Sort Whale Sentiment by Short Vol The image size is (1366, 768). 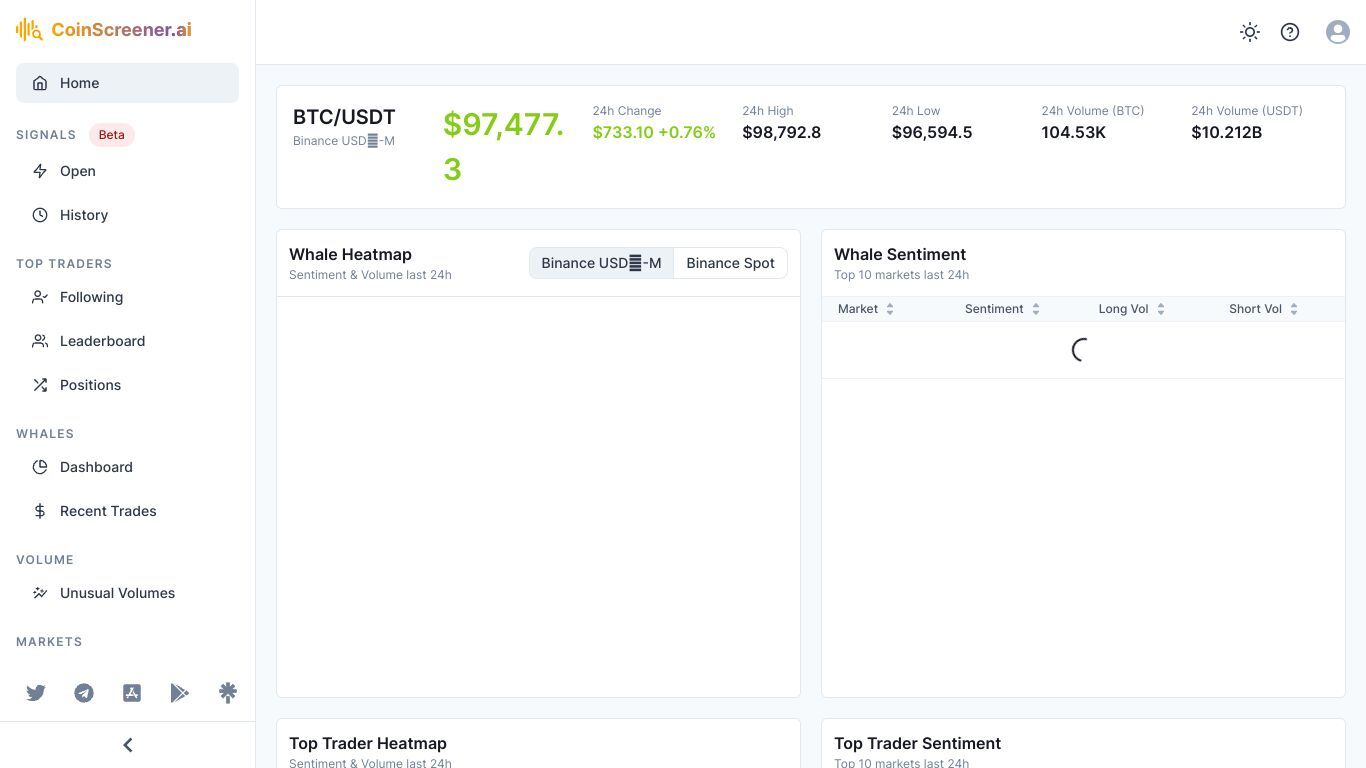click(x=1263, y=309)
